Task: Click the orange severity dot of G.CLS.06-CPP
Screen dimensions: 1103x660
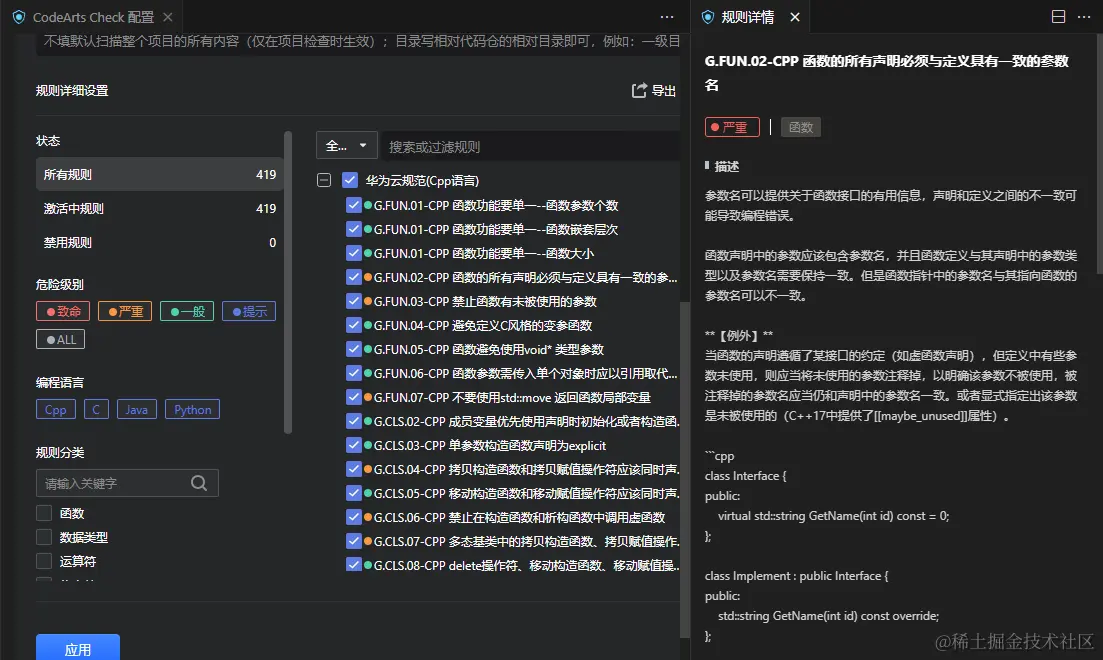Action: click(x=367, y=516)
